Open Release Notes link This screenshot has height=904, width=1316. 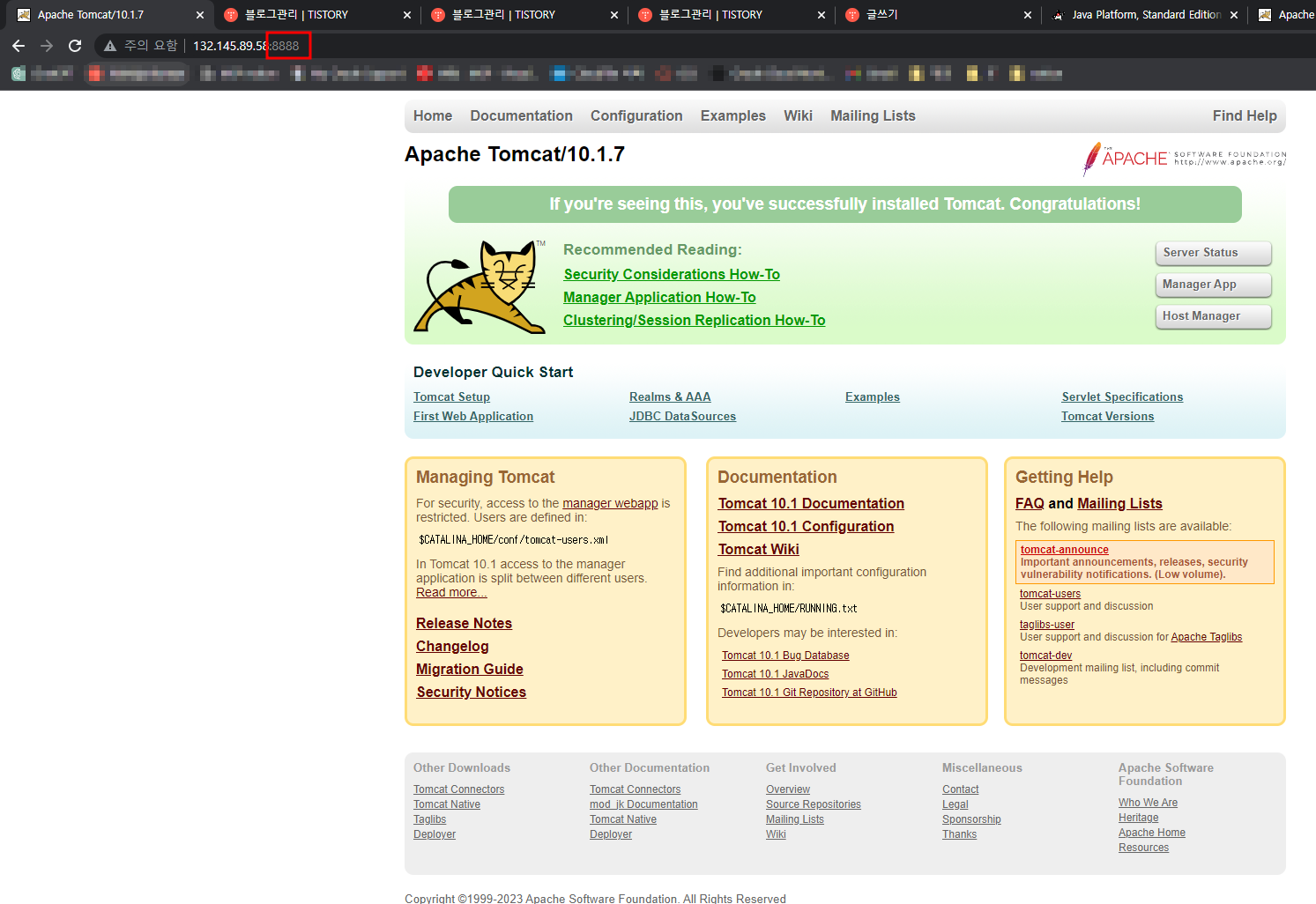464,624
